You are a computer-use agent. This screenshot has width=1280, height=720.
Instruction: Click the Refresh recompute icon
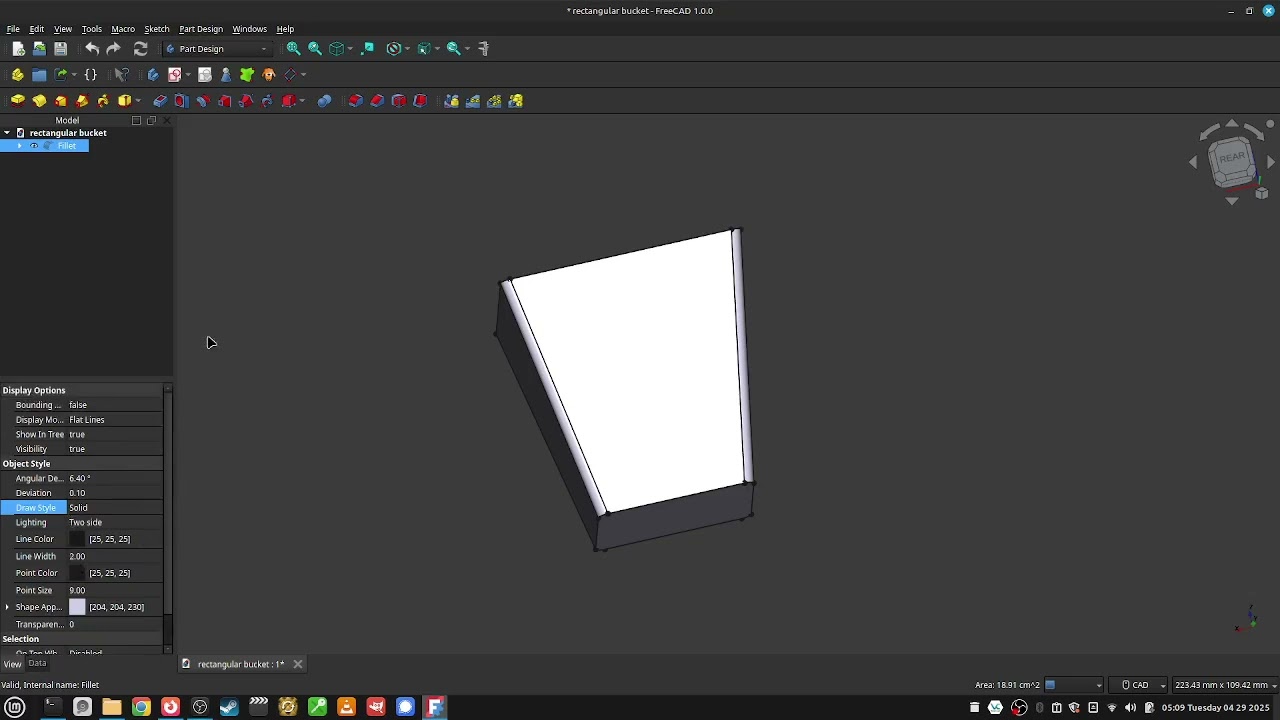click(140, 48)
